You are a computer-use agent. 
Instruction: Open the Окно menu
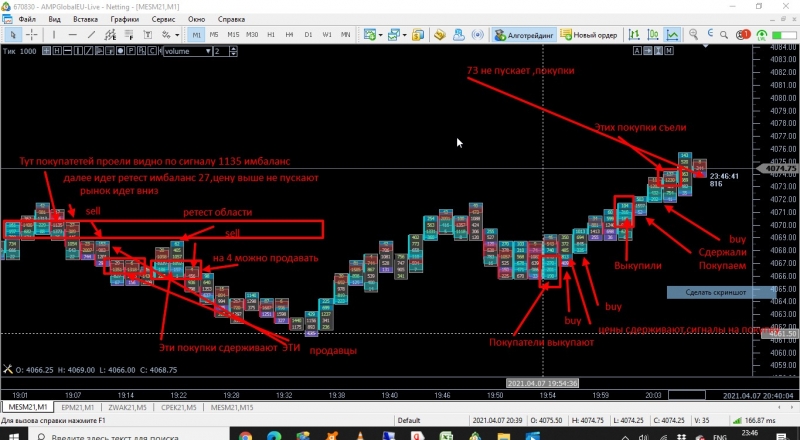196,19
